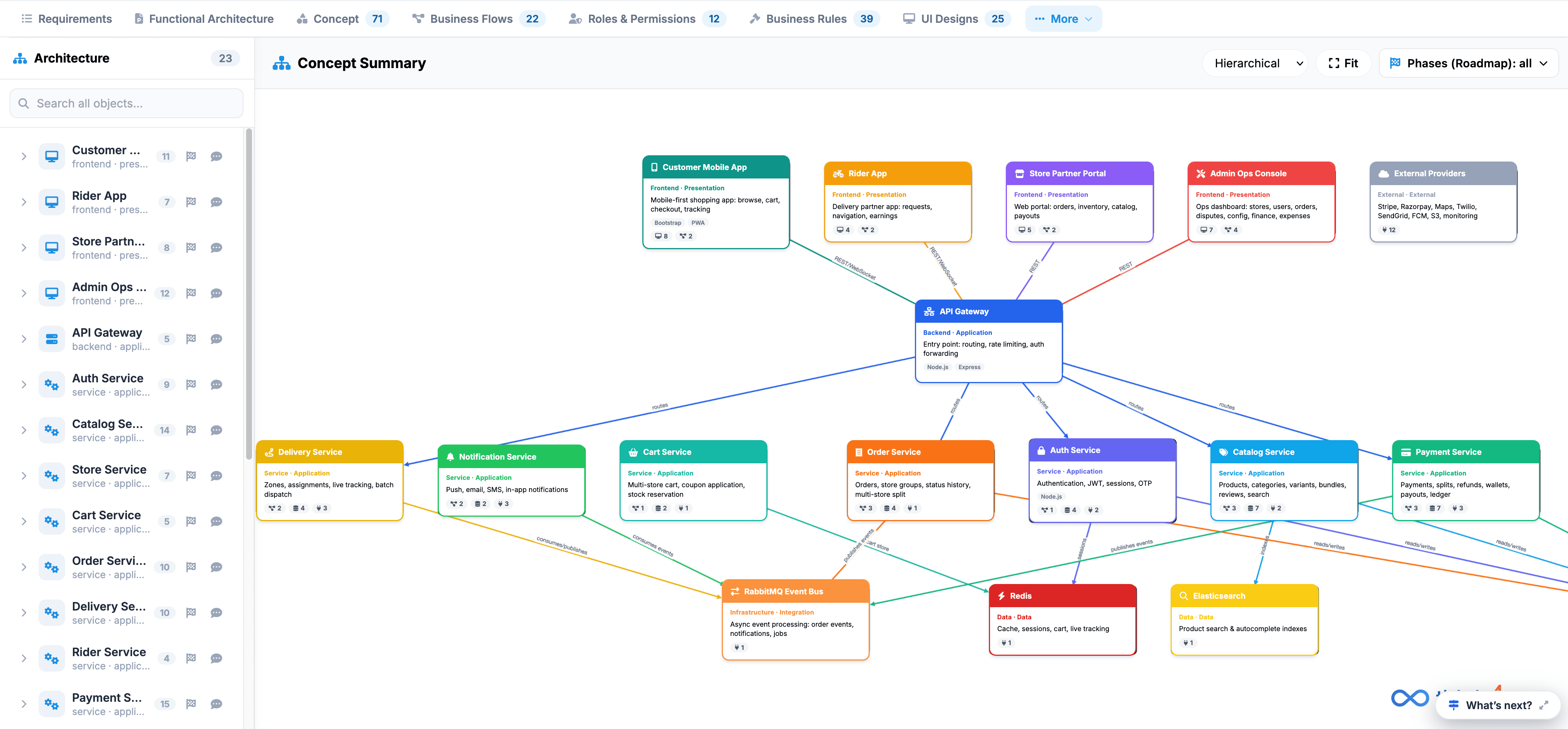
Task: Open the Phases (Roadmap): all dropdown
Action: coord(1468,63)
